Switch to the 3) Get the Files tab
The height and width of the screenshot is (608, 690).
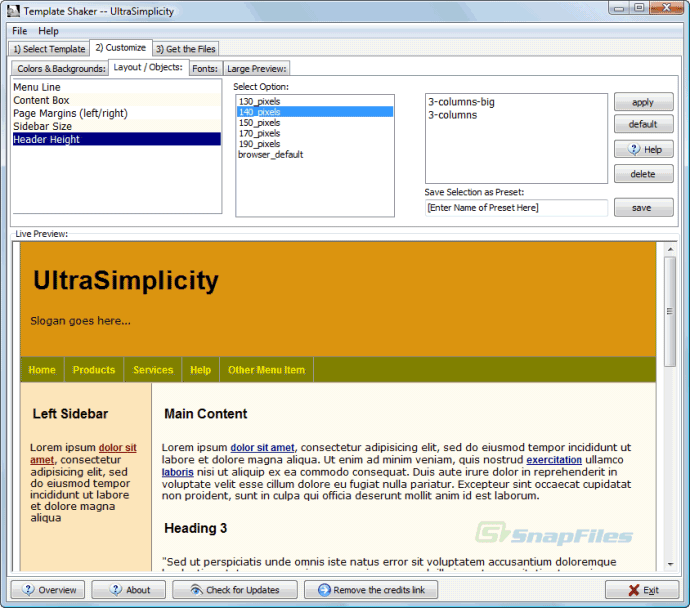186,49
